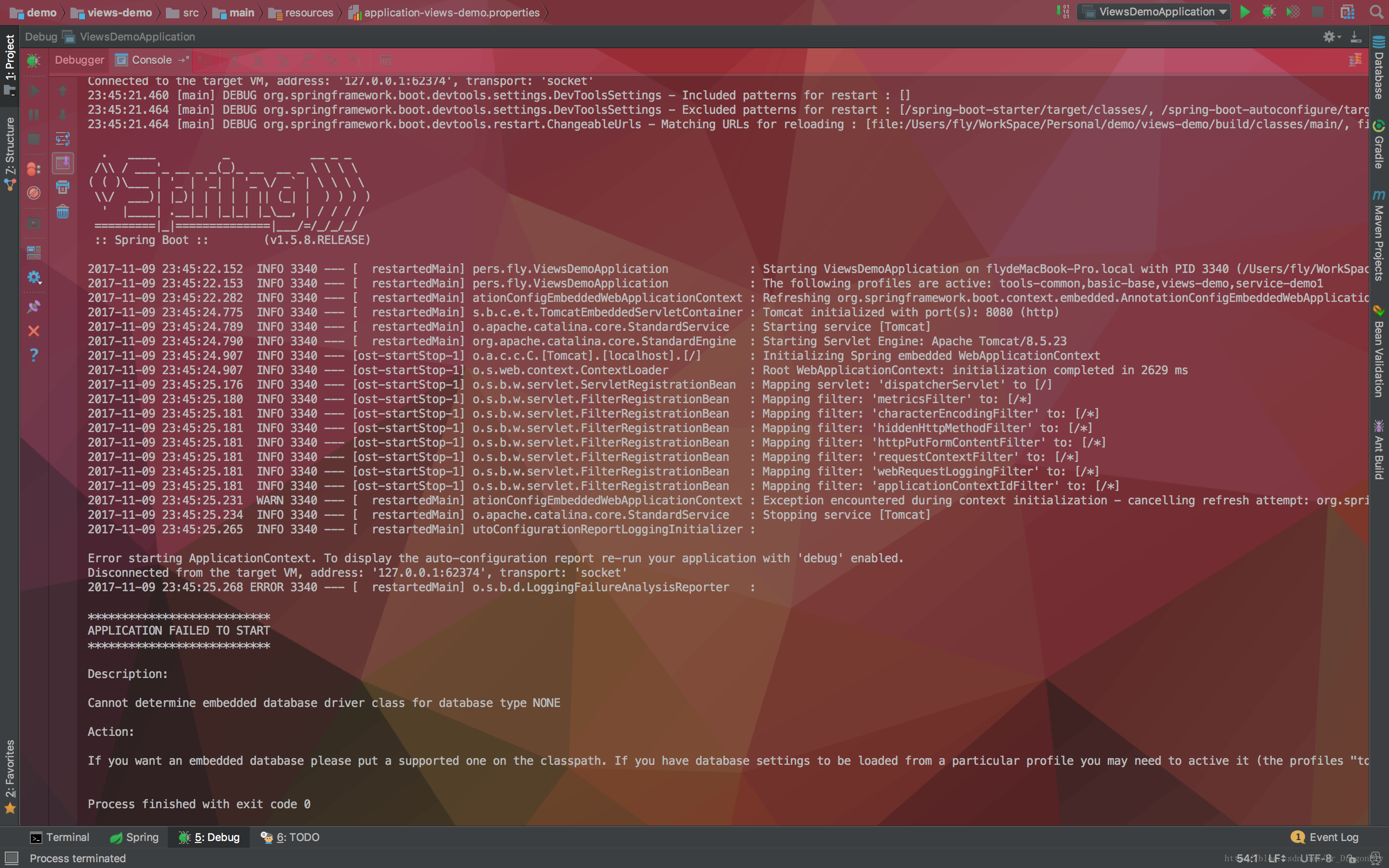Click the Pause Program icon
The height and width of the screenshot is (868, 1389).
34,115
